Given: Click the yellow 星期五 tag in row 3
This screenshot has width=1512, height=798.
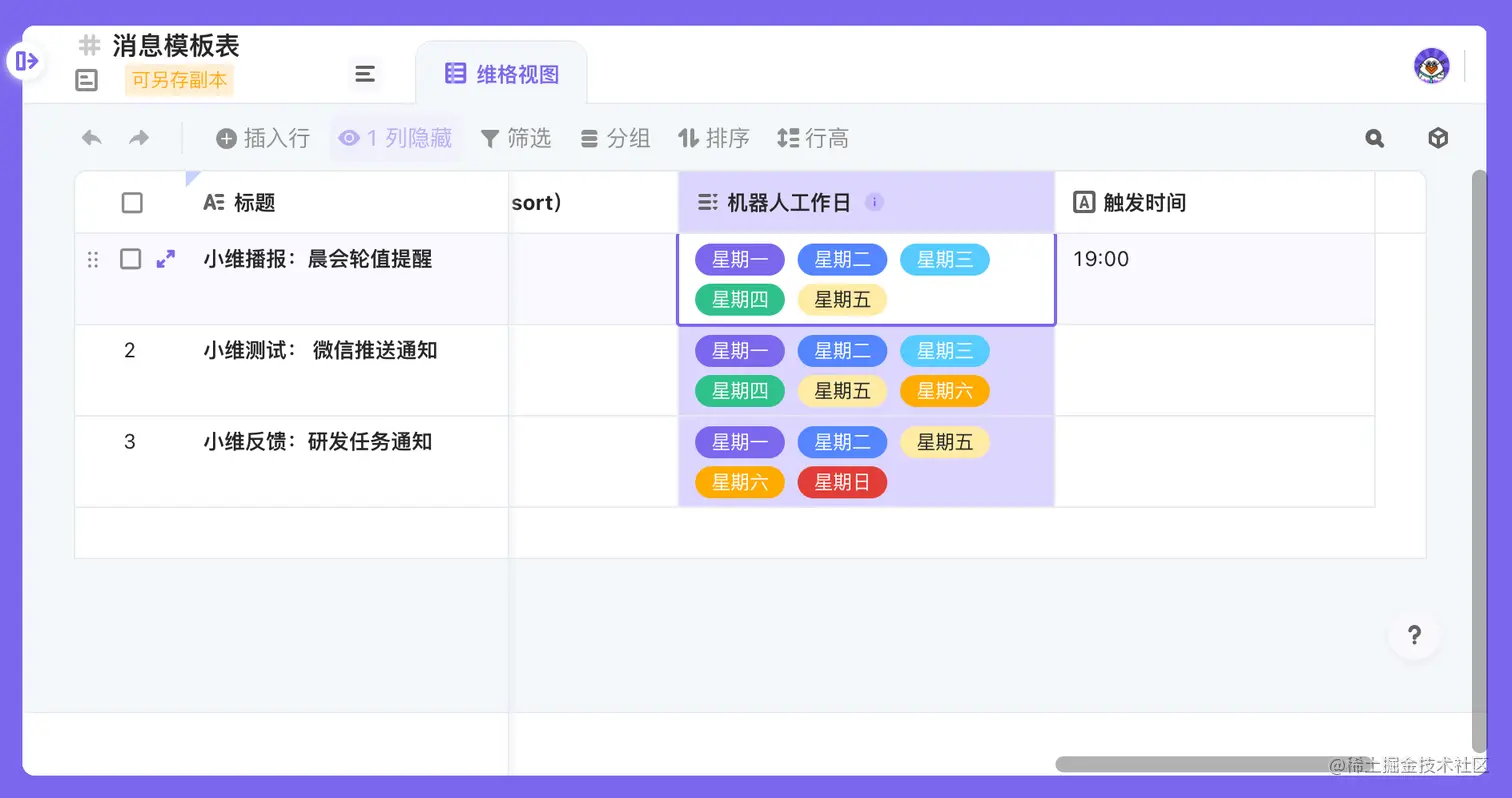Looking at the screenshot, I should click(944, 442).
